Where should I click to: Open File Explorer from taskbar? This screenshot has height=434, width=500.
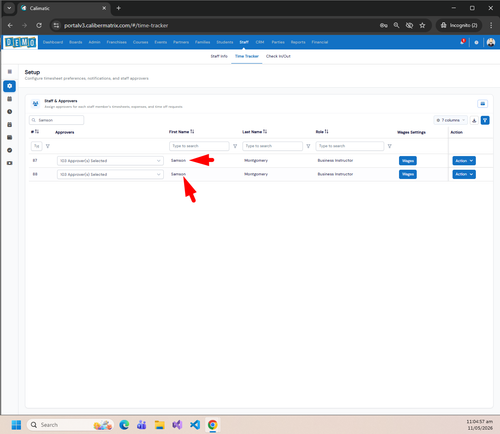[160, 425]
